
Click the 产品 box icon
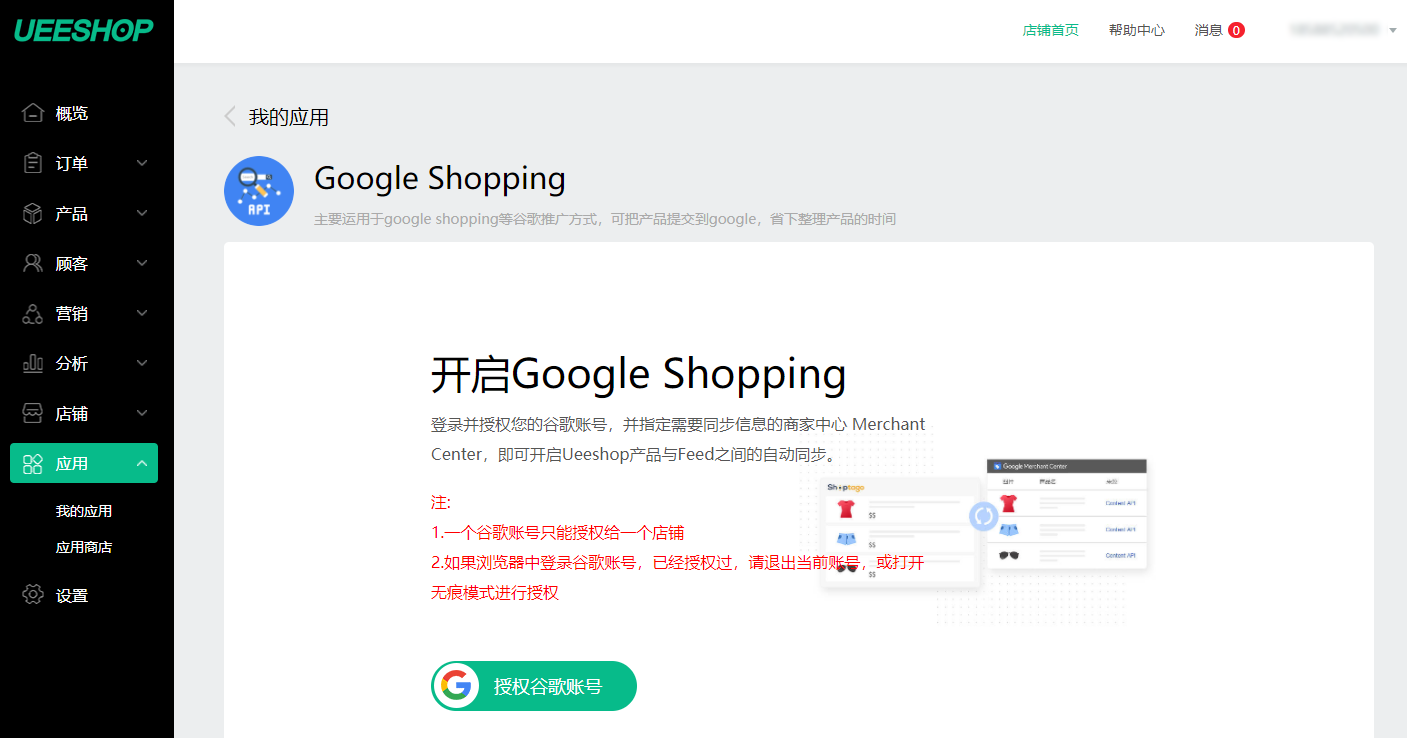(x=33, y=213)
